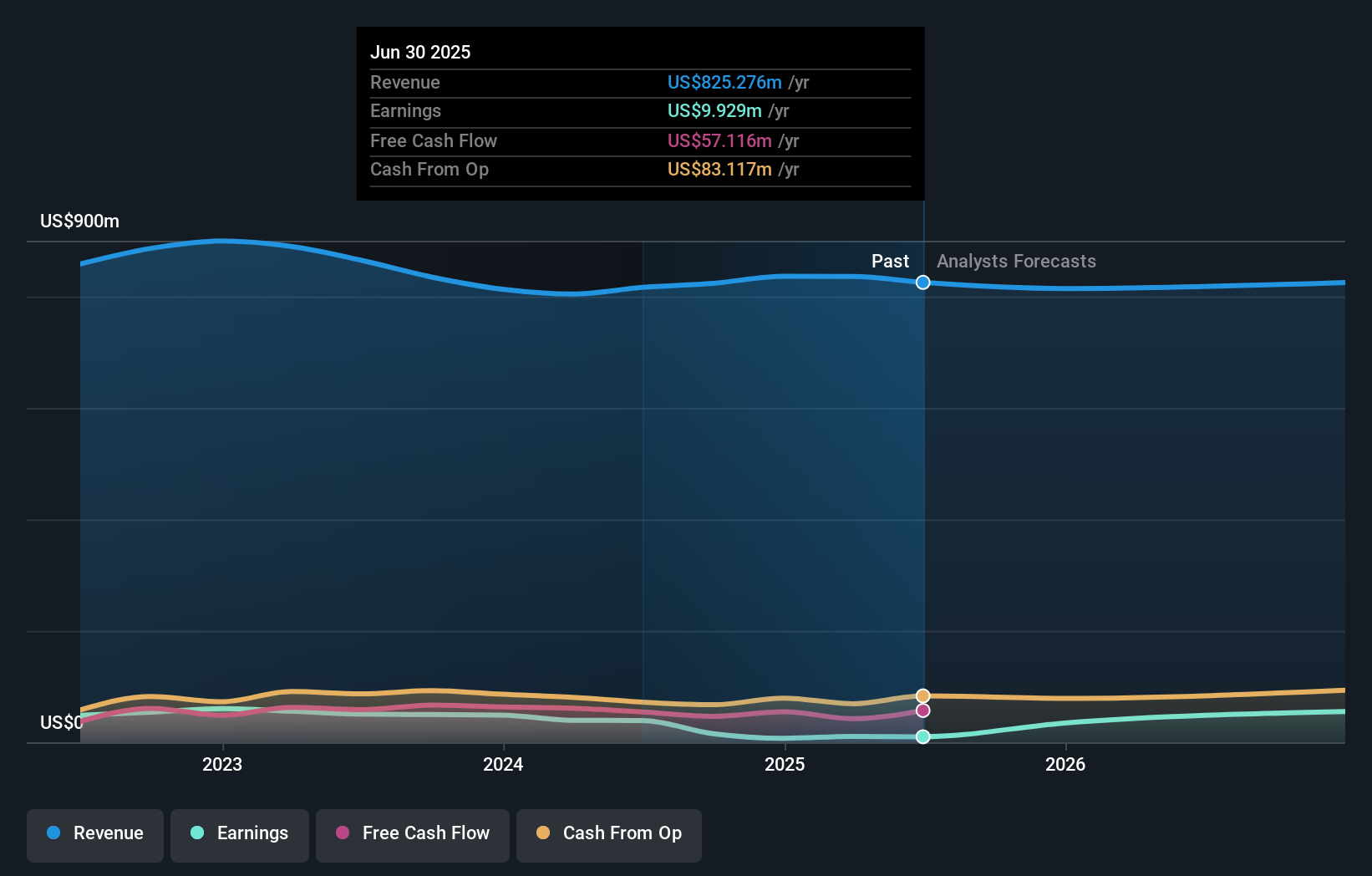Image resolution: width=1372 pixels, height=876 pixels.
Task: Click the Earnings data point marker
Action: click(923, 736)
